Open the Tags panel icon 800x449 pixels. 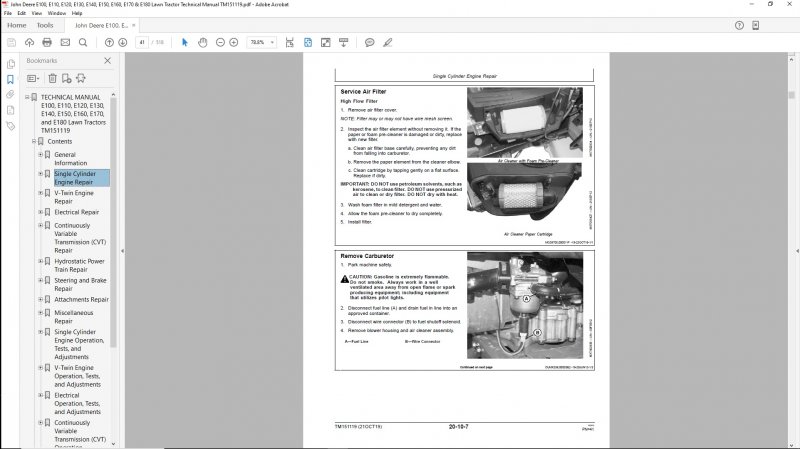(x=11, y=126)
